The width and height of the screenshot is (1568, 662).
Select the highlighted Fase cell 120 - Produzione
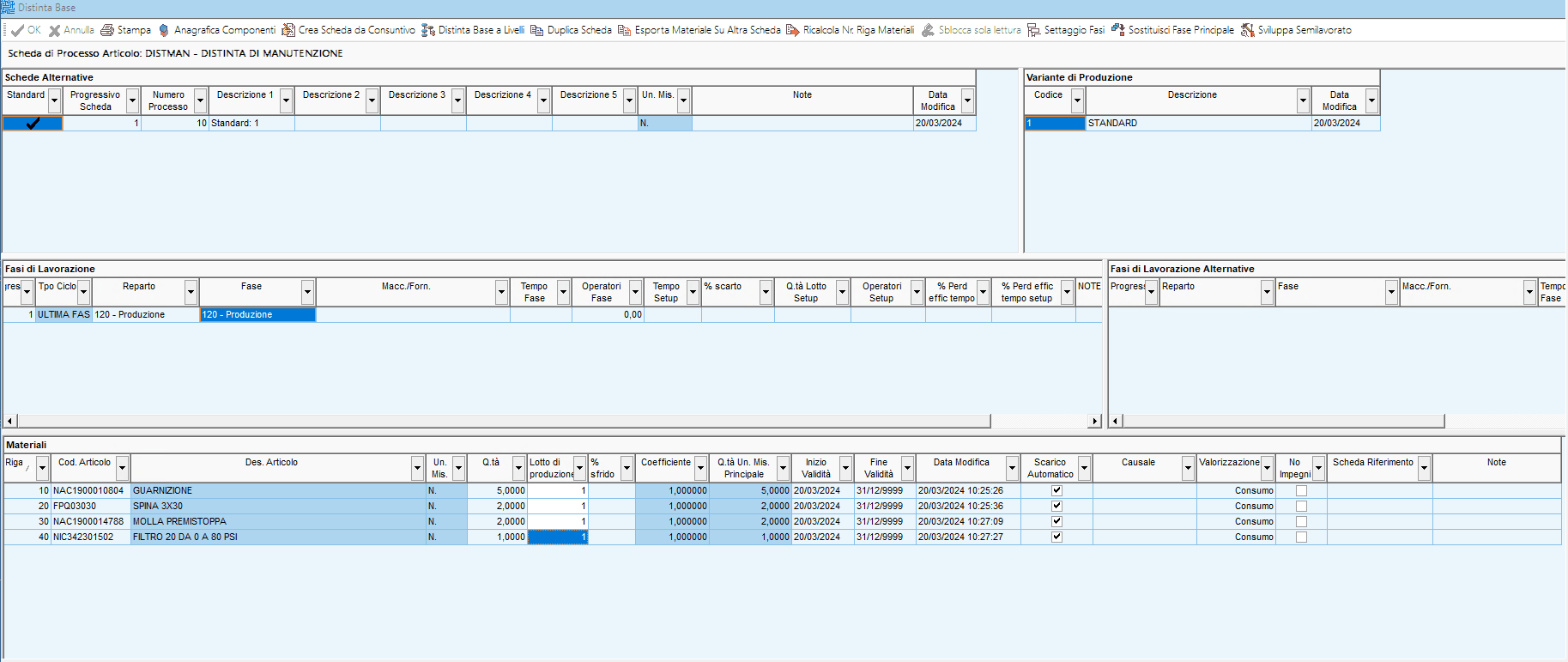pyautogui.click(x=257, y=314)
